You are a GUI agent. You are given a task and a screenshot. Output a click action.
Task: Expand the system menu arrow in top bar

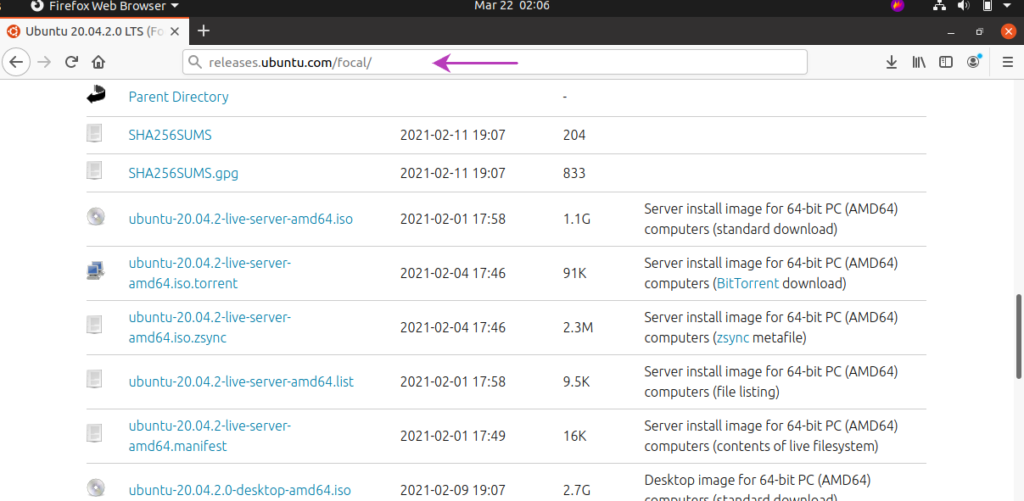[x=1006, y=6]
